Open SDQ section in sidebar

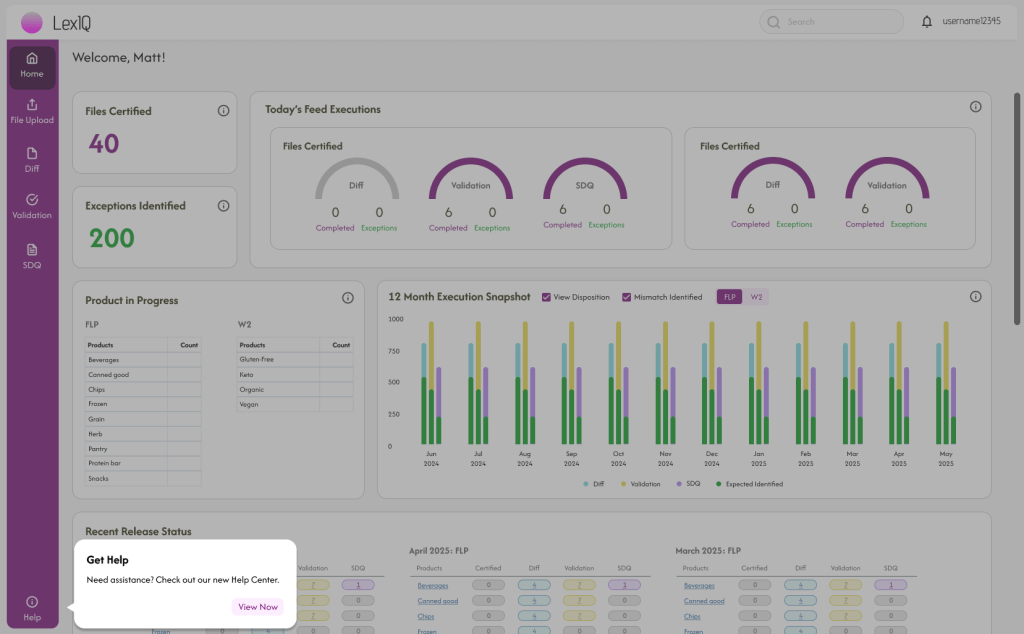click(x=32, y=256)
